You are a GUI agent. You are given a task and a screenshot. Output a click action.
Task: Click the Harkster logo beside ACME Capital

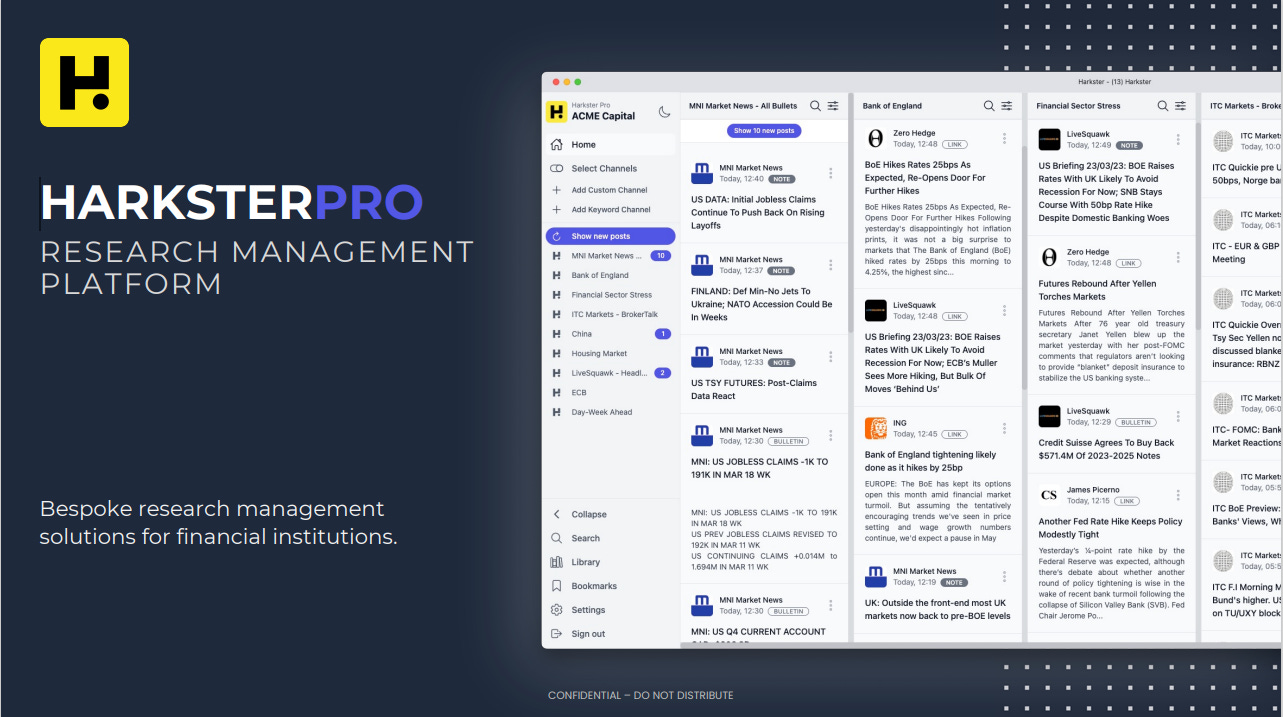point(556,111)
